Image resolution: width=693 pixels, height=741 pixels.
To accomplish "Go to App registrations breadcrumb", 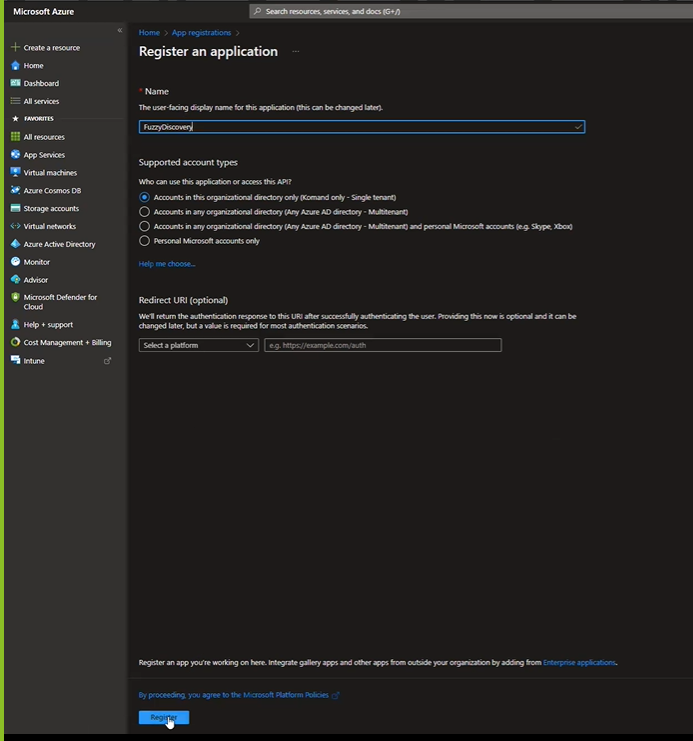I will 201,33.
